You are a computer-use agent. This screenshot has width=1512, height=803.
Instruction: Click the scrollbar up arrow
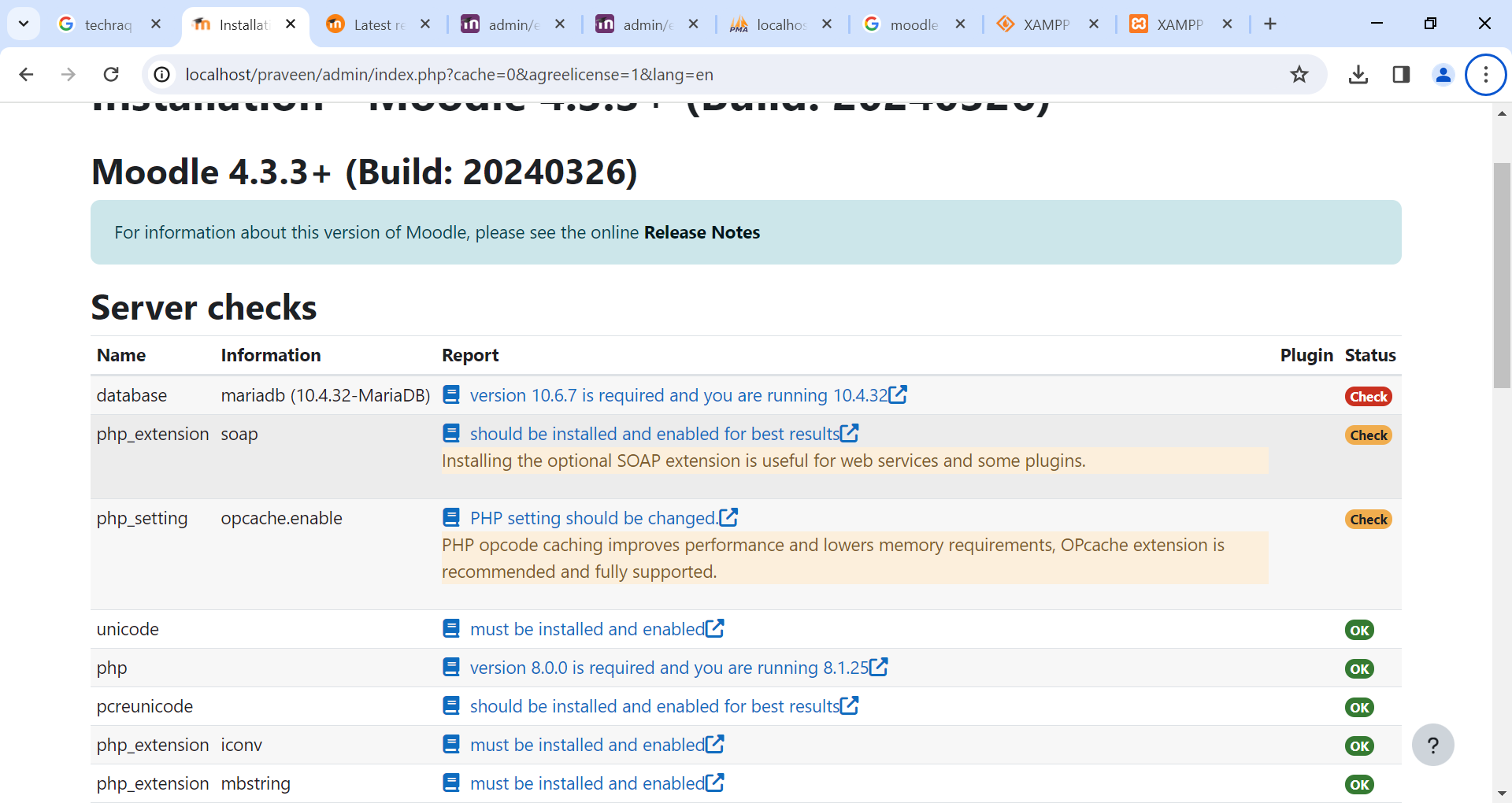[1502, 113]
